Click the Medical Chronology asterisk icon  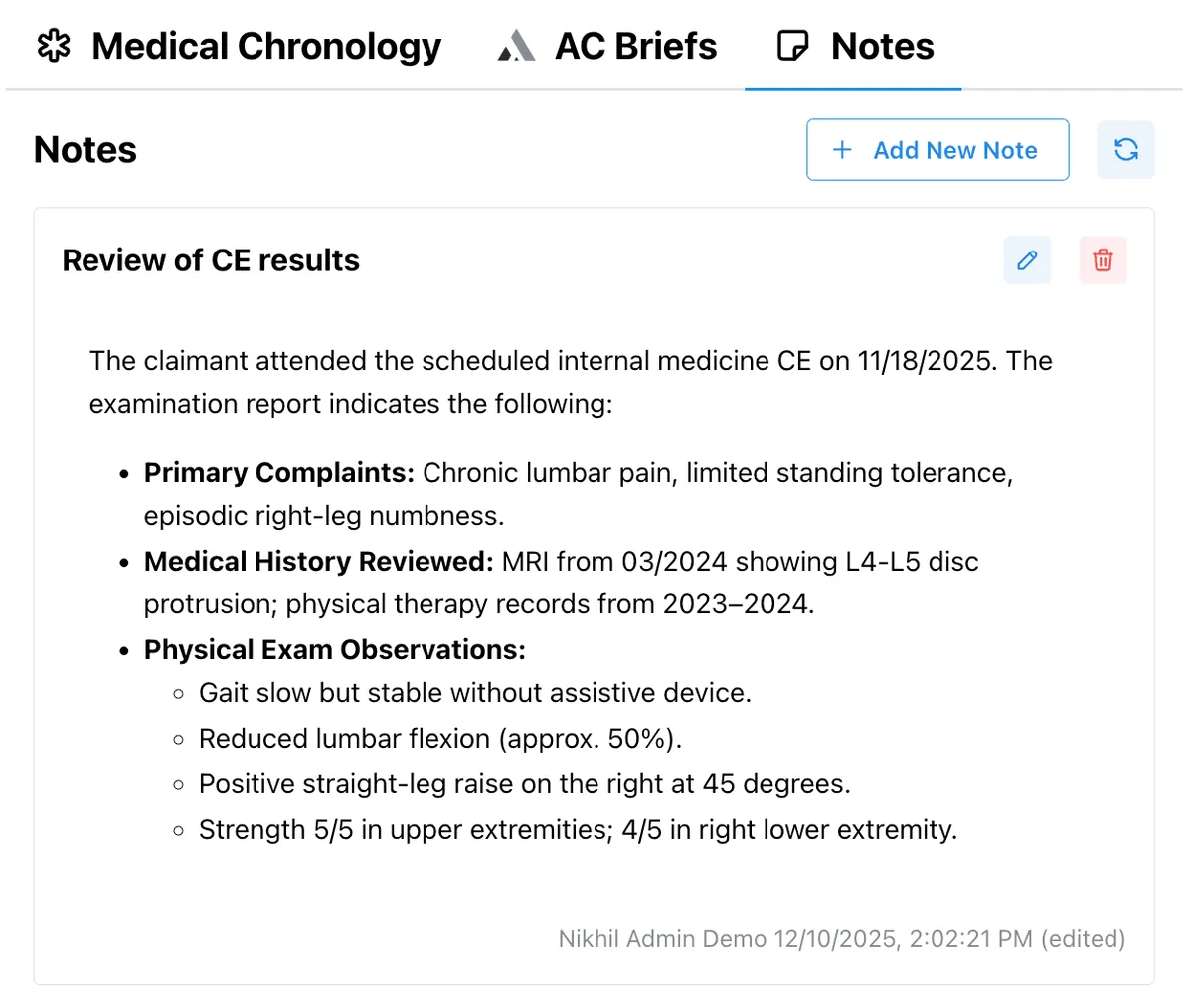click(55, 45)
